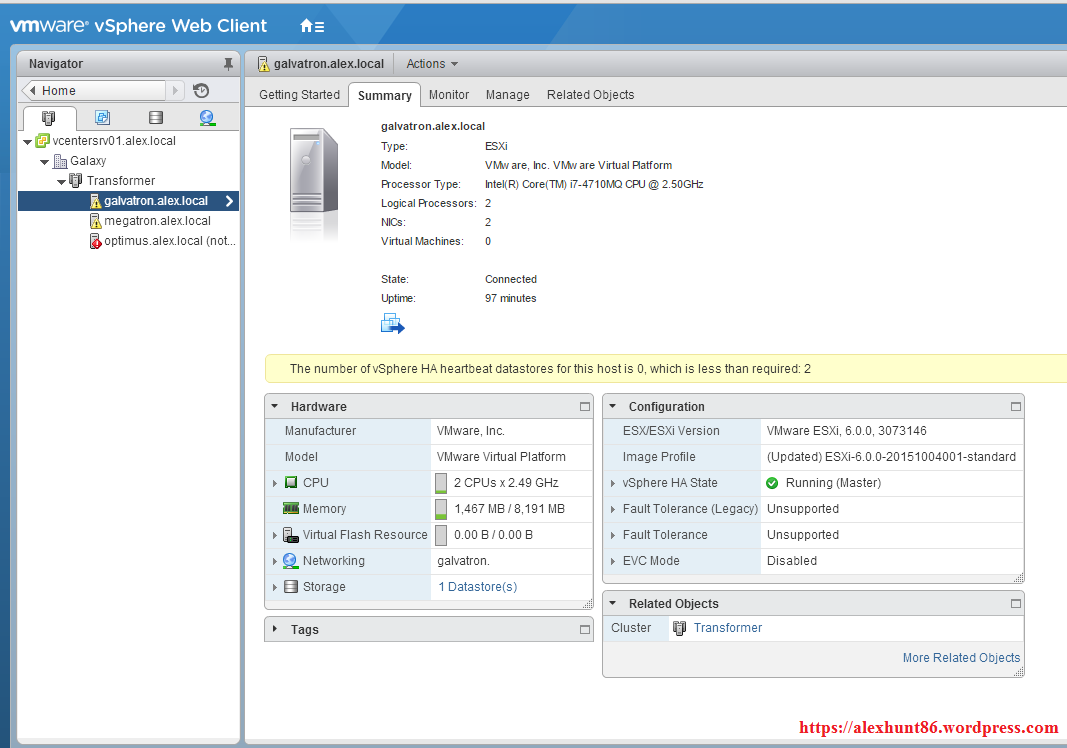Open the Networking inventory icon
Screen dimensions: 1067x748
207,117
